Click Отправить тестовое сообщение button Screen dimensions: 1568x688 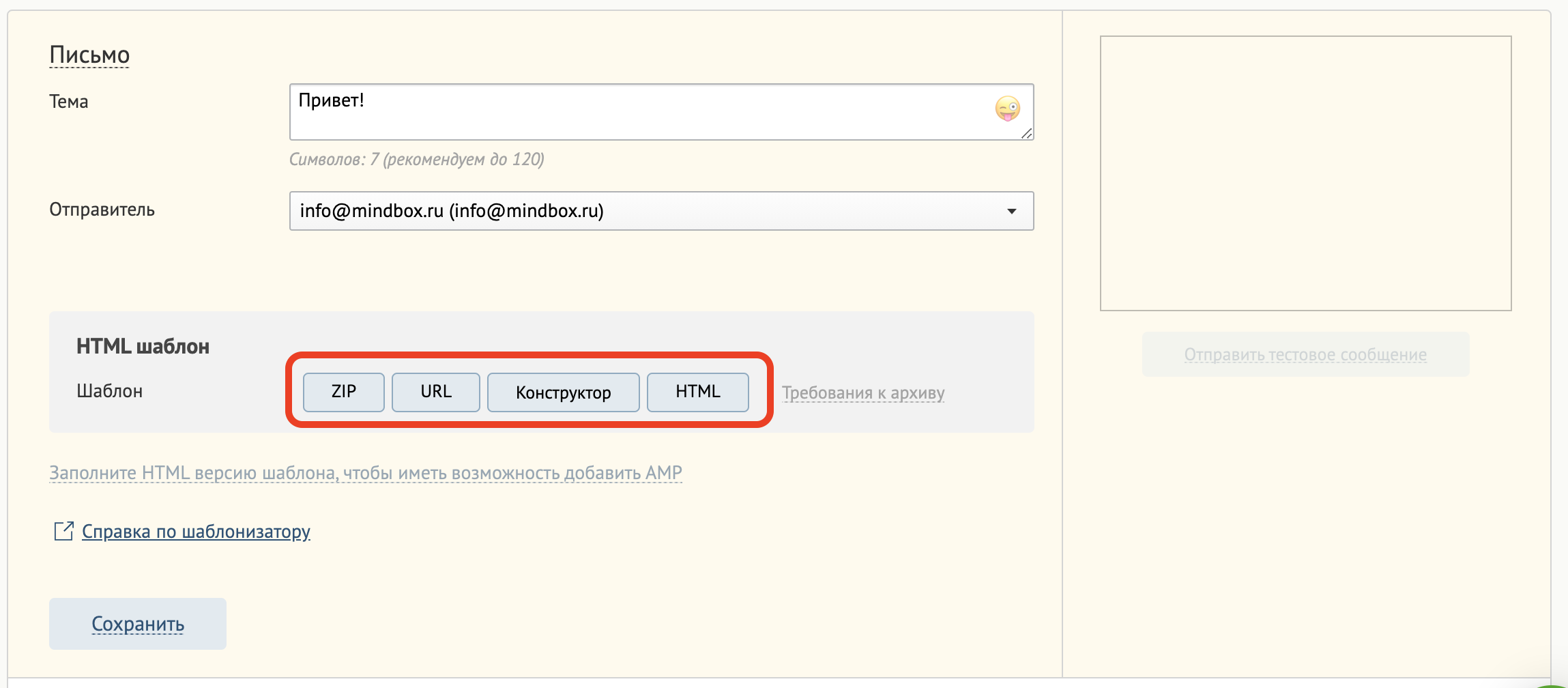(x=1305, y=354)
